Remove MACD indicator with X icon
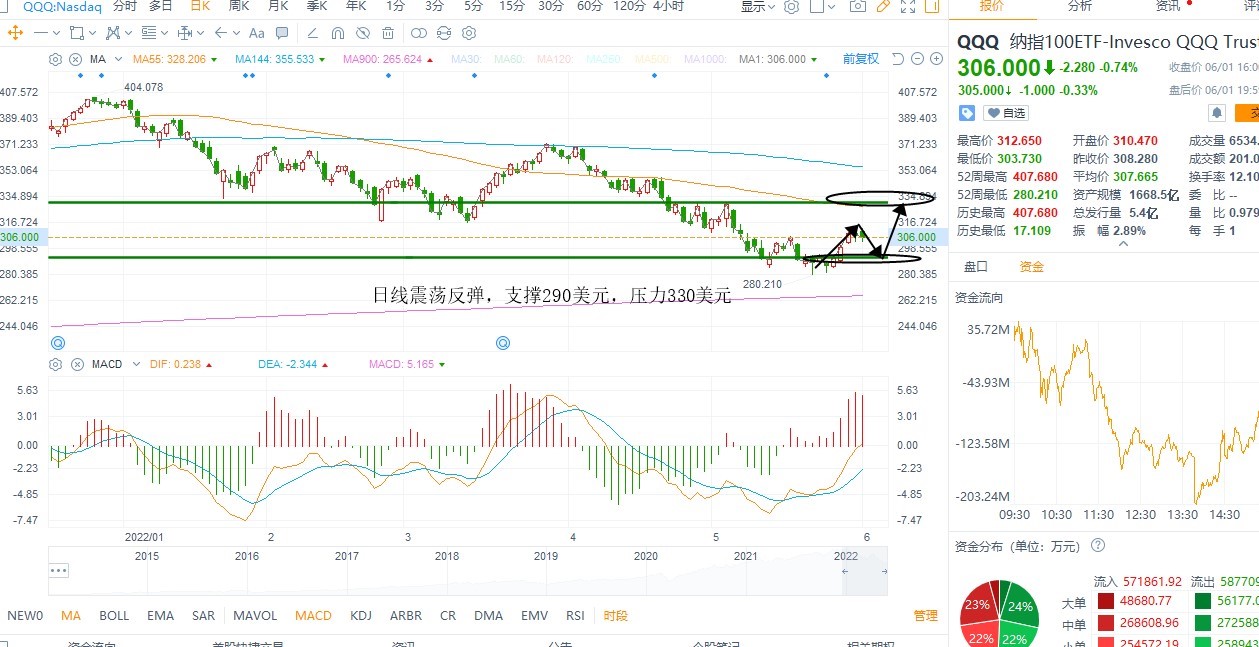1259x647 pixels. click(x=77, y=364)
